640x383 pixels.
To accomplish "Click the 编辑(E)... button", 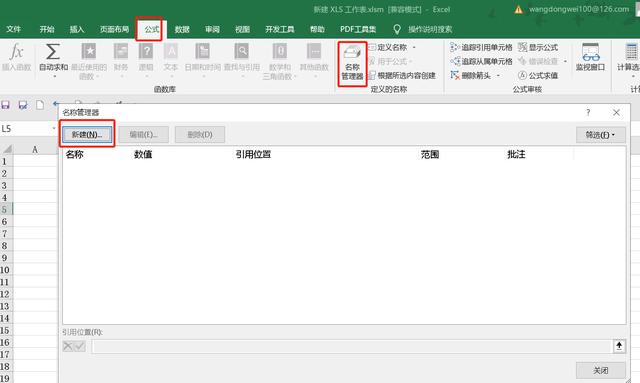I will pos(143,134).
